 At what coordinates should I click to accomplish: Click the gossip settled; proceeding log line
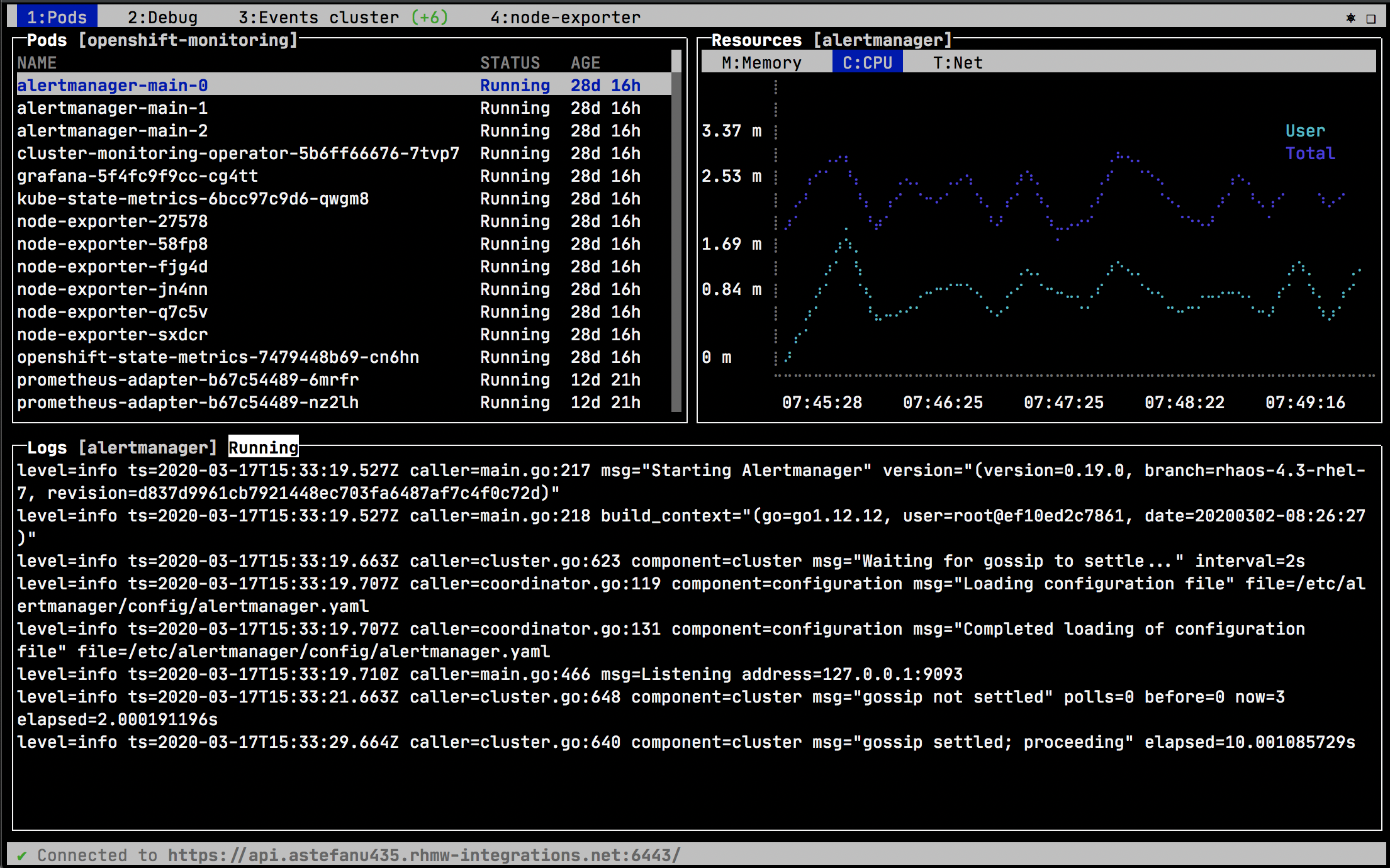(x=686, y=742)
